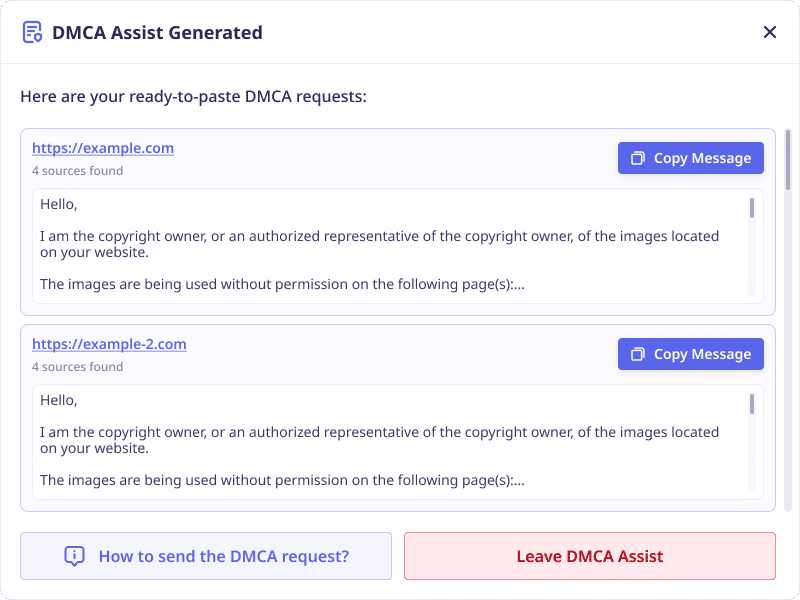Click inside the second DMCA message text

click(390, 442)
